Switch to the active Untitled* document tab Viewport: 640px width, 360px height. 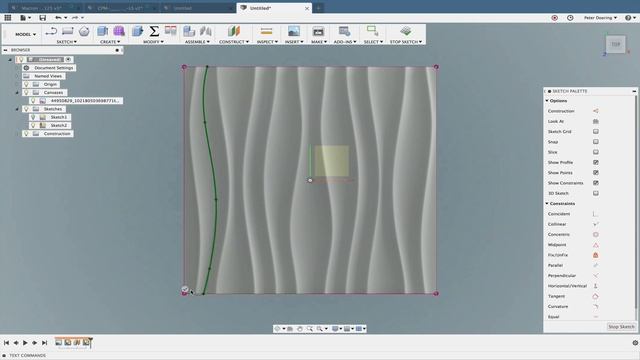tap(275, 8)
